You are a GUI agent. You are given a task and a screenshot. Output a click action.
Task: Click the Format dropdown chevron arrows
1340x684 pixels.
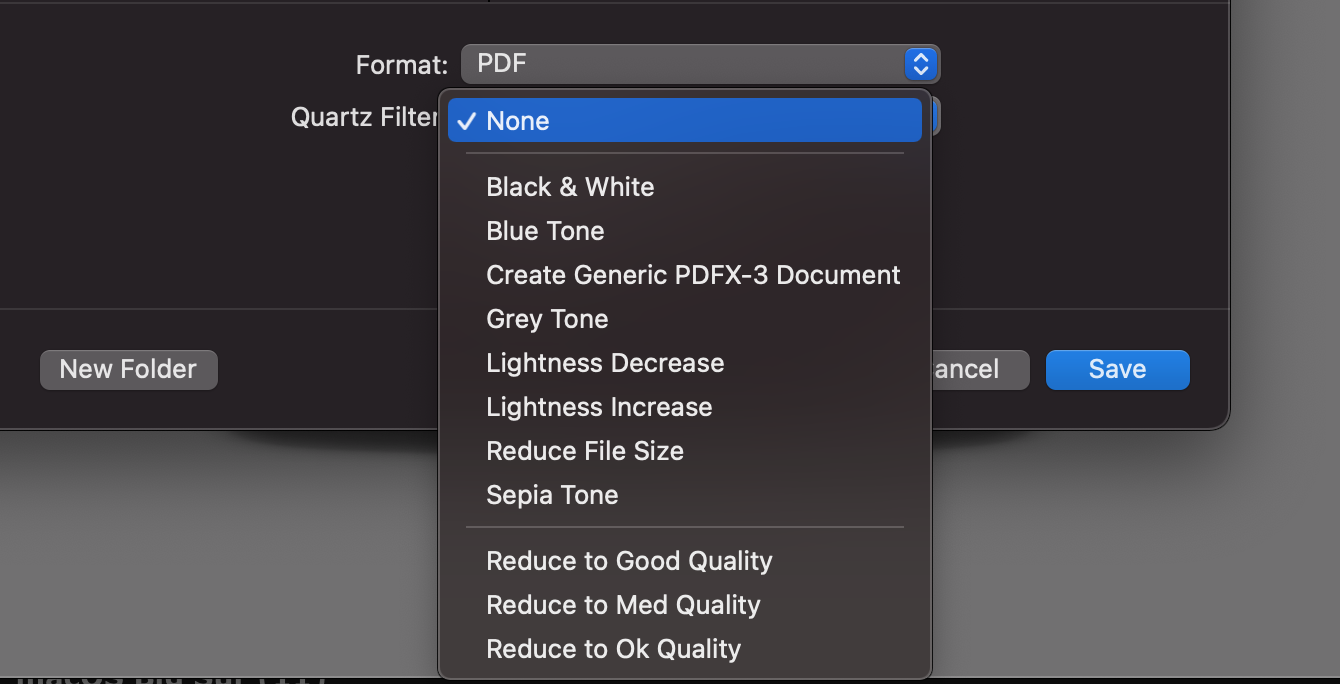coord(920,65)
